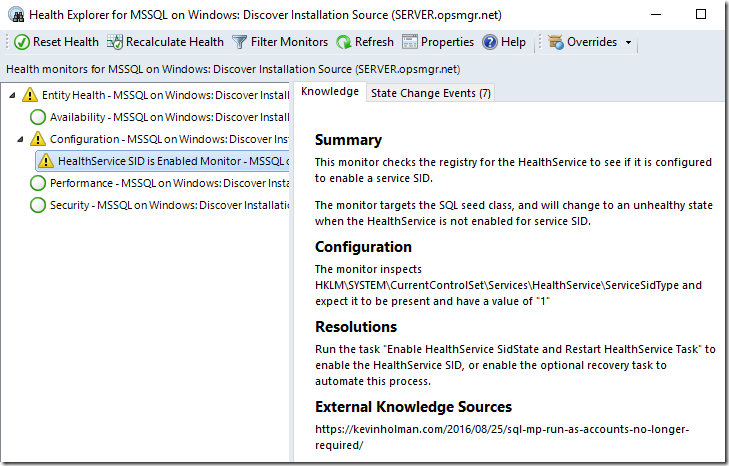Click the Properties window icon
This screenshot has height=466, width=729.
coord(410,42)
